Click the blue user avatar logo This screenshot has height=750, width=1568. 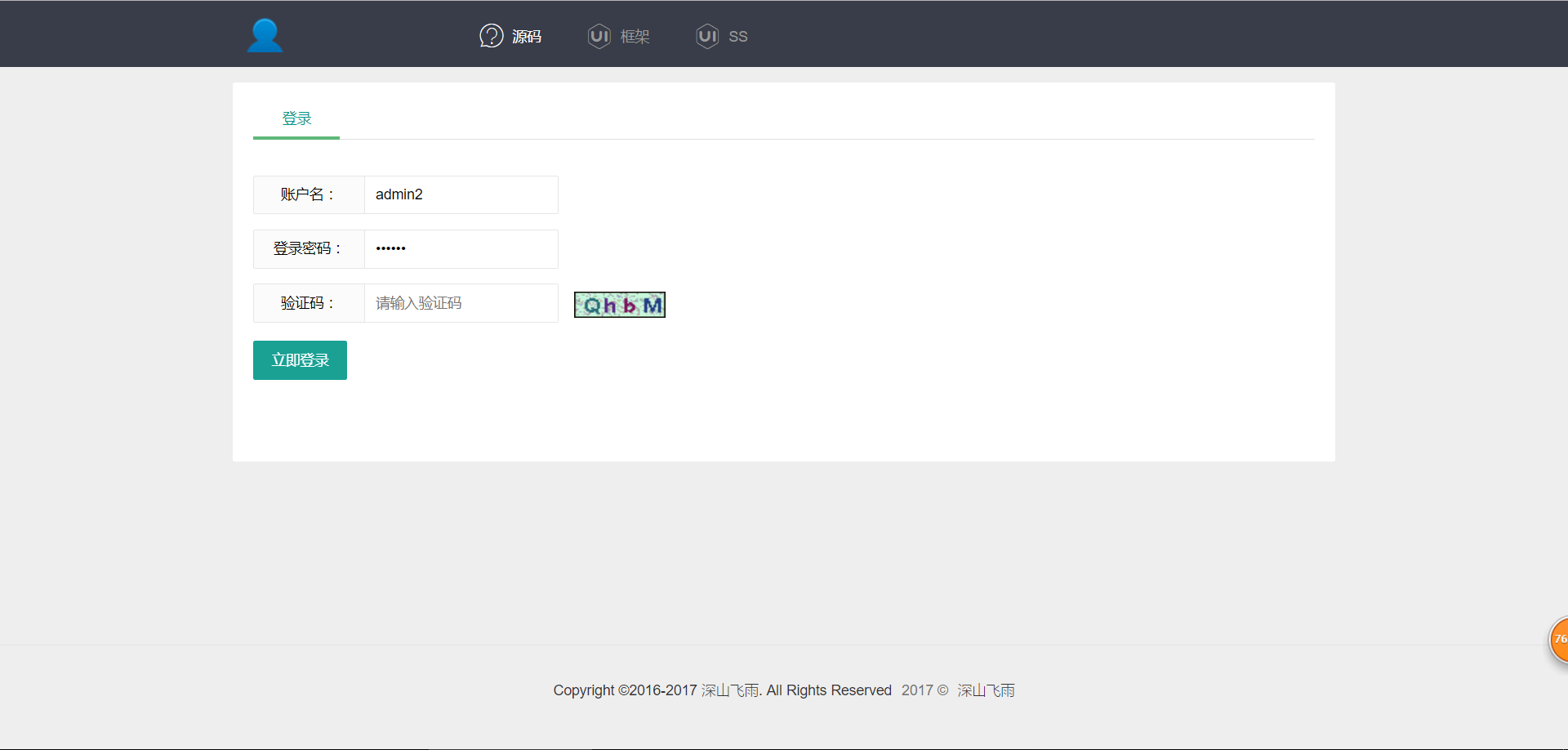point(265,35)
